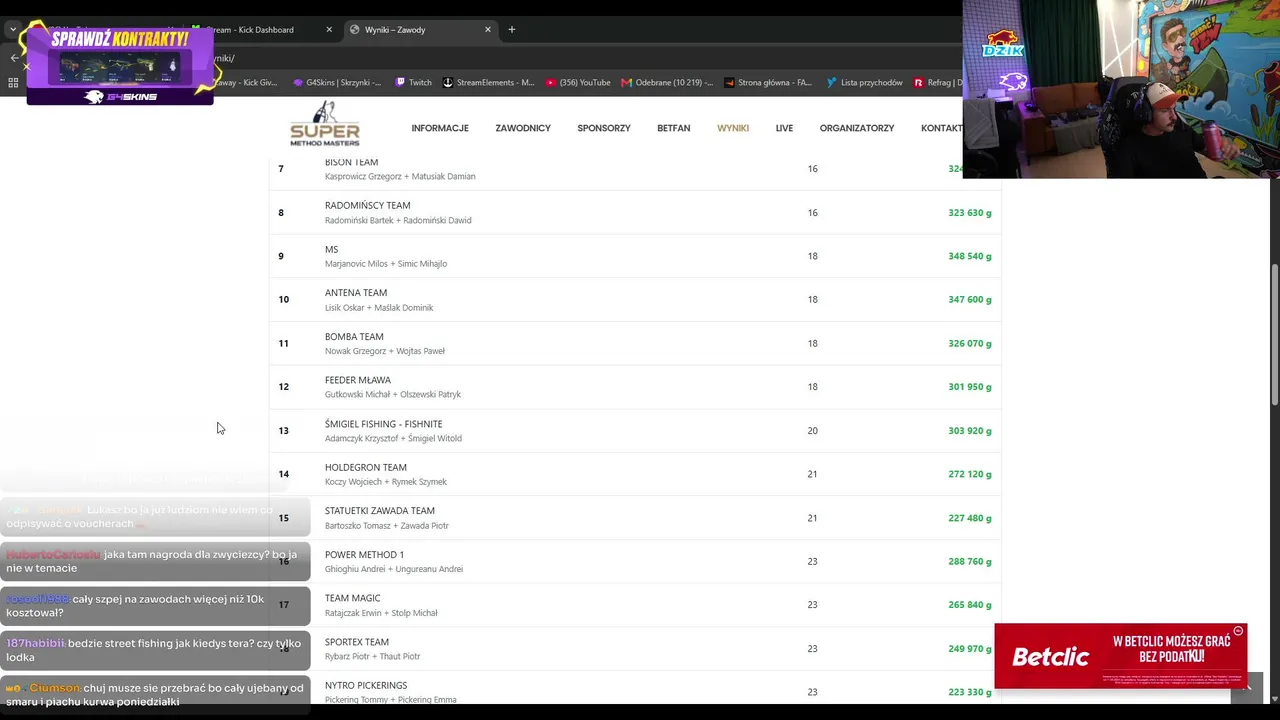The height and width of the screenshot is (720, 1280).
Task: Select the STATUETKI ZAWADA TEAM name
Action: pos(380,511)
